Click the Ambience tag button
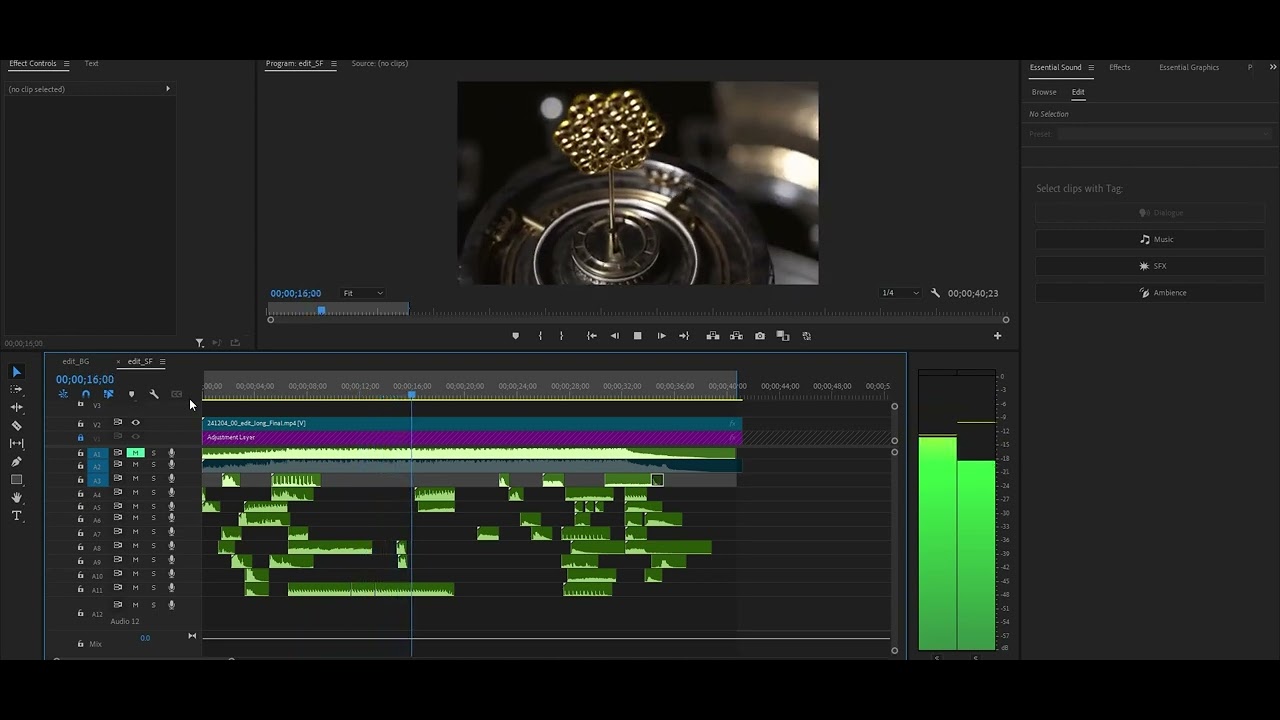The image size is (1280, 720). coord(1151,293)
